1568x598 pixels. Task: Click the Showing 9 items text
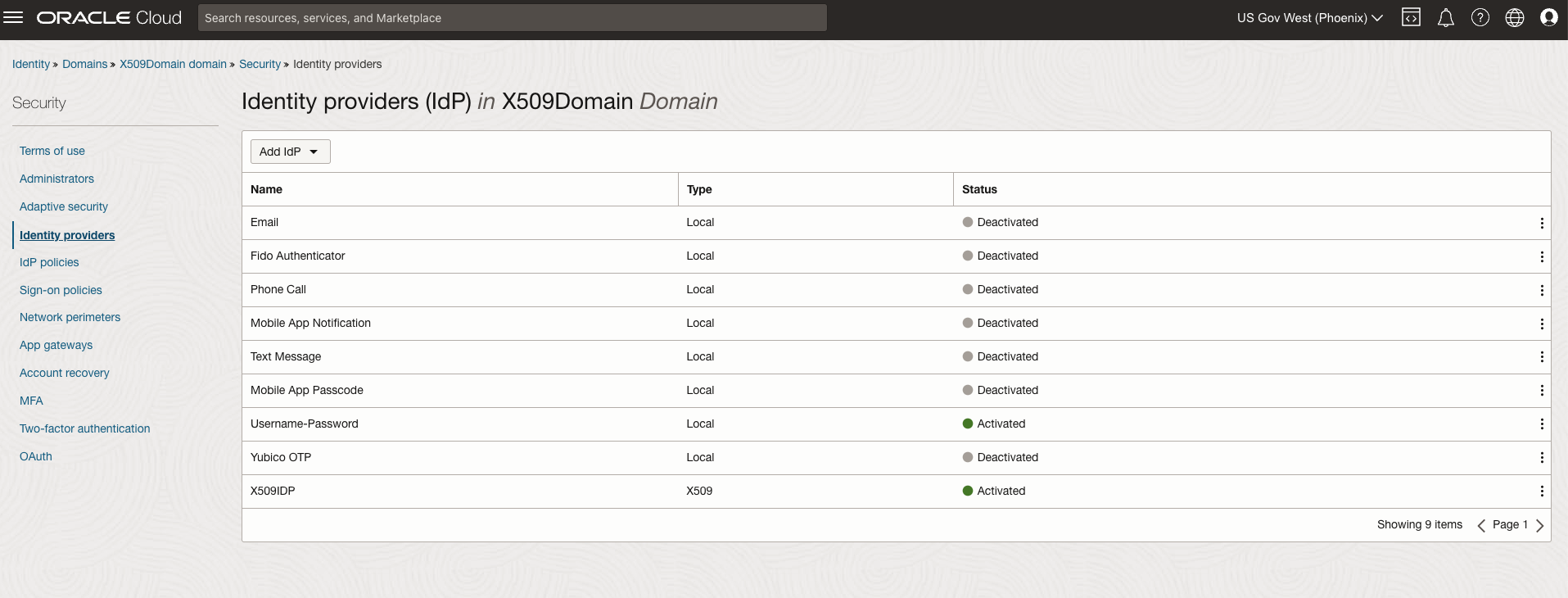pyautogui.click(x=1420, y=524)
